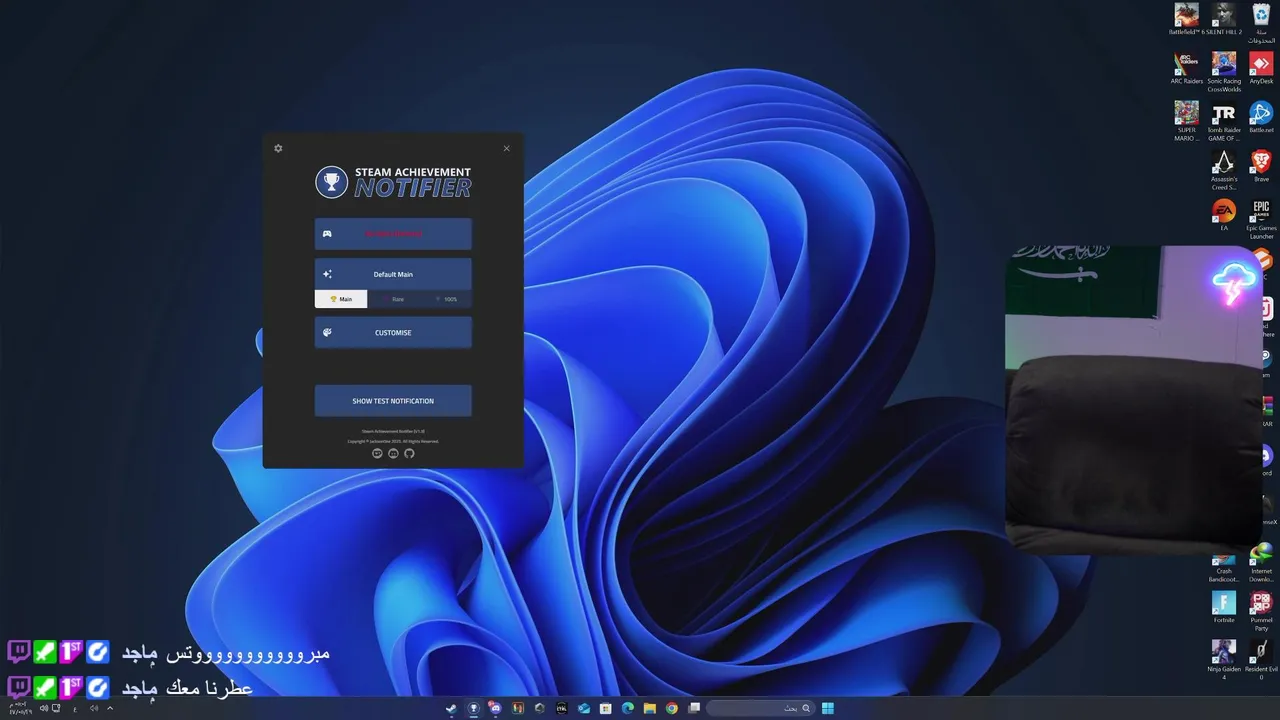Switch to the 100% notification type tab
Viewport: 1280px width, 720px height.
coord(446,299)
